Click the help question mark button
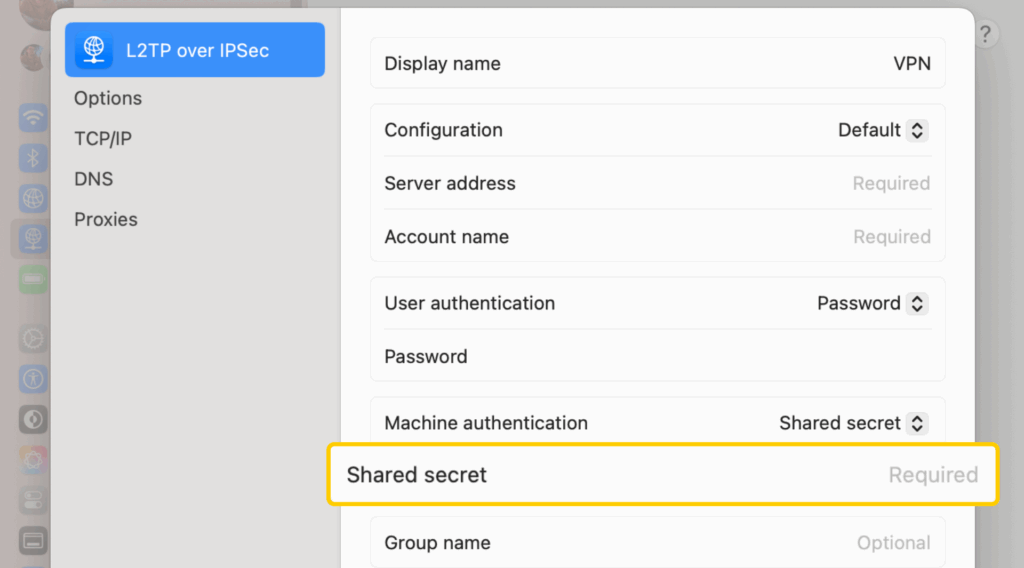1024x568 pixels. point(985,35)
